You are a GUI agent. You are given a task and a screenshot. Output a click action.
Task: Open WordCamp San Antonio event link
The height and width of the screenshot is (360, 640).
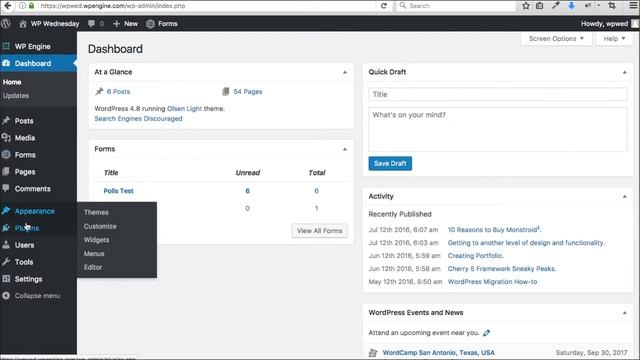click(x=438, y=353)
